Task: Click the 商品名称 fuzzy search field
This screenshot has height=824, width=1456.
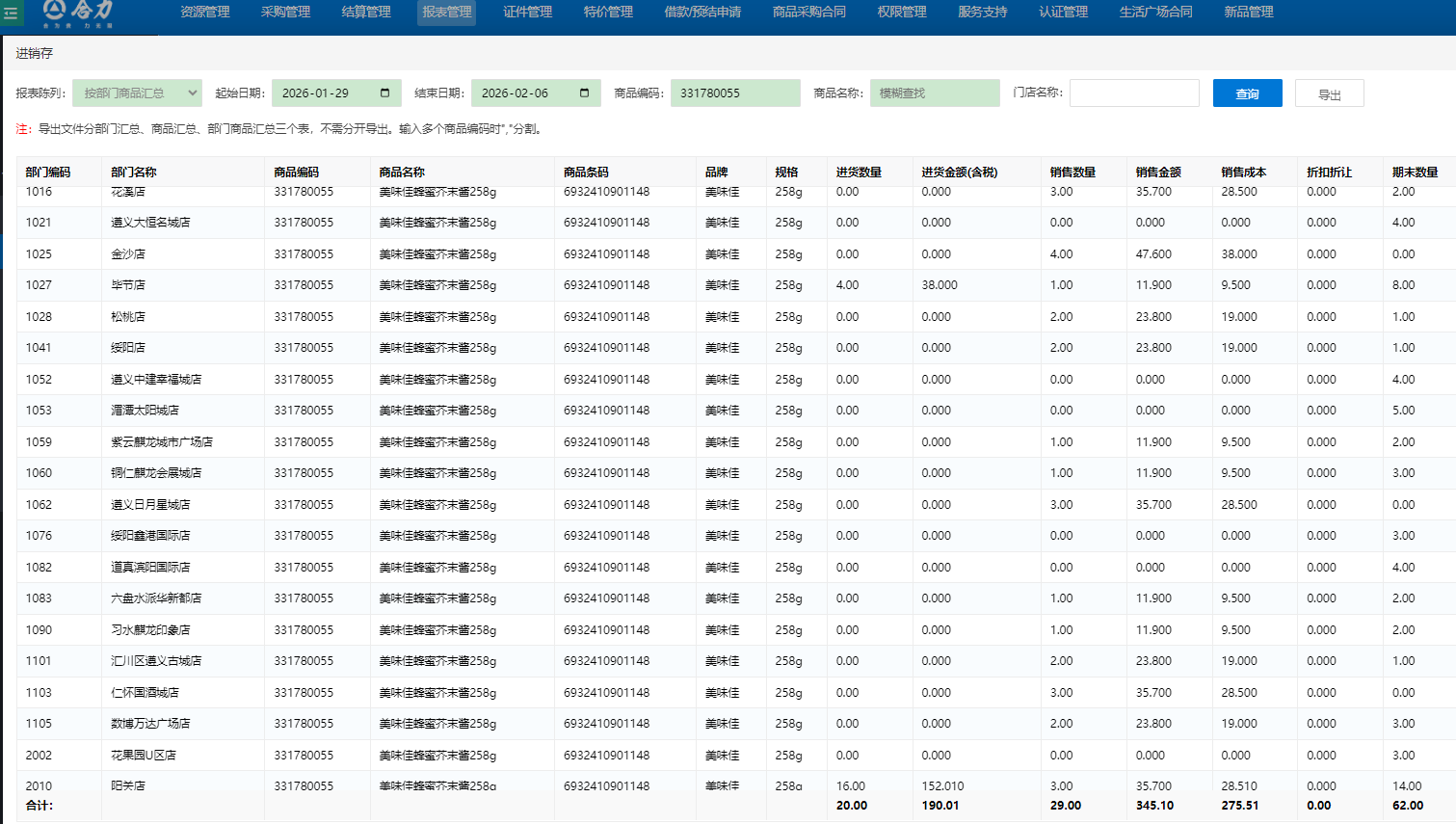Action: 934,93
